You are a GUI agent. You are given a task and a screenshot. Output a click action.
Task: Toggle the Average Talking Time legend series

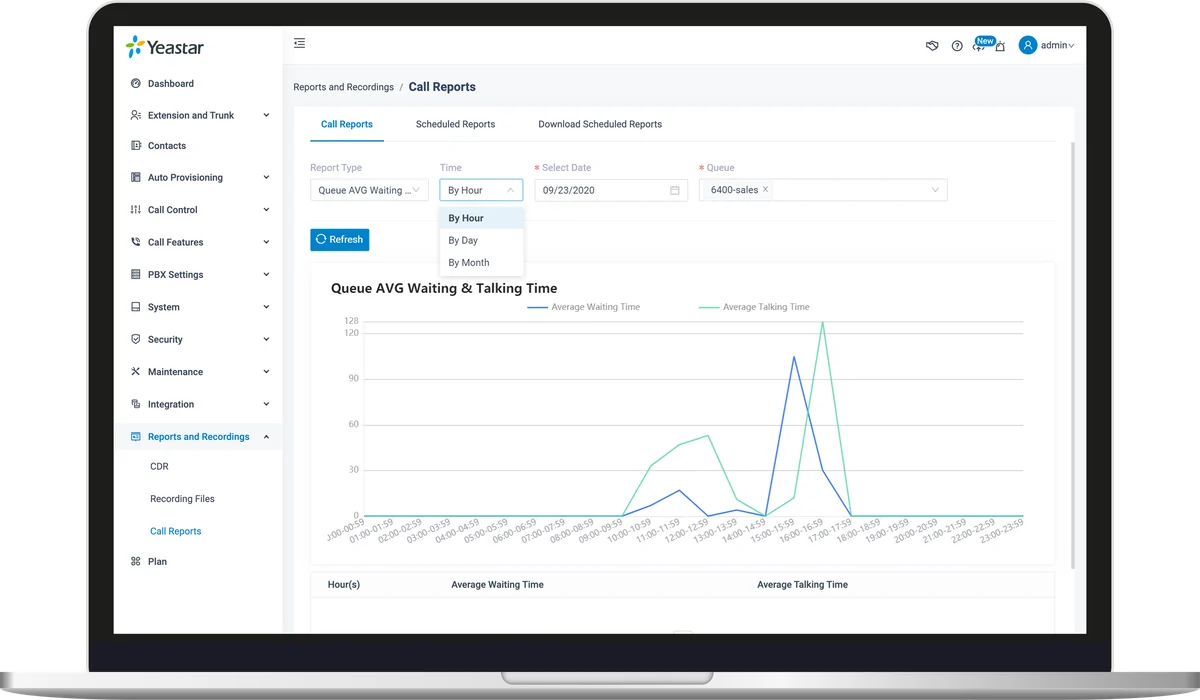(754, 307)
